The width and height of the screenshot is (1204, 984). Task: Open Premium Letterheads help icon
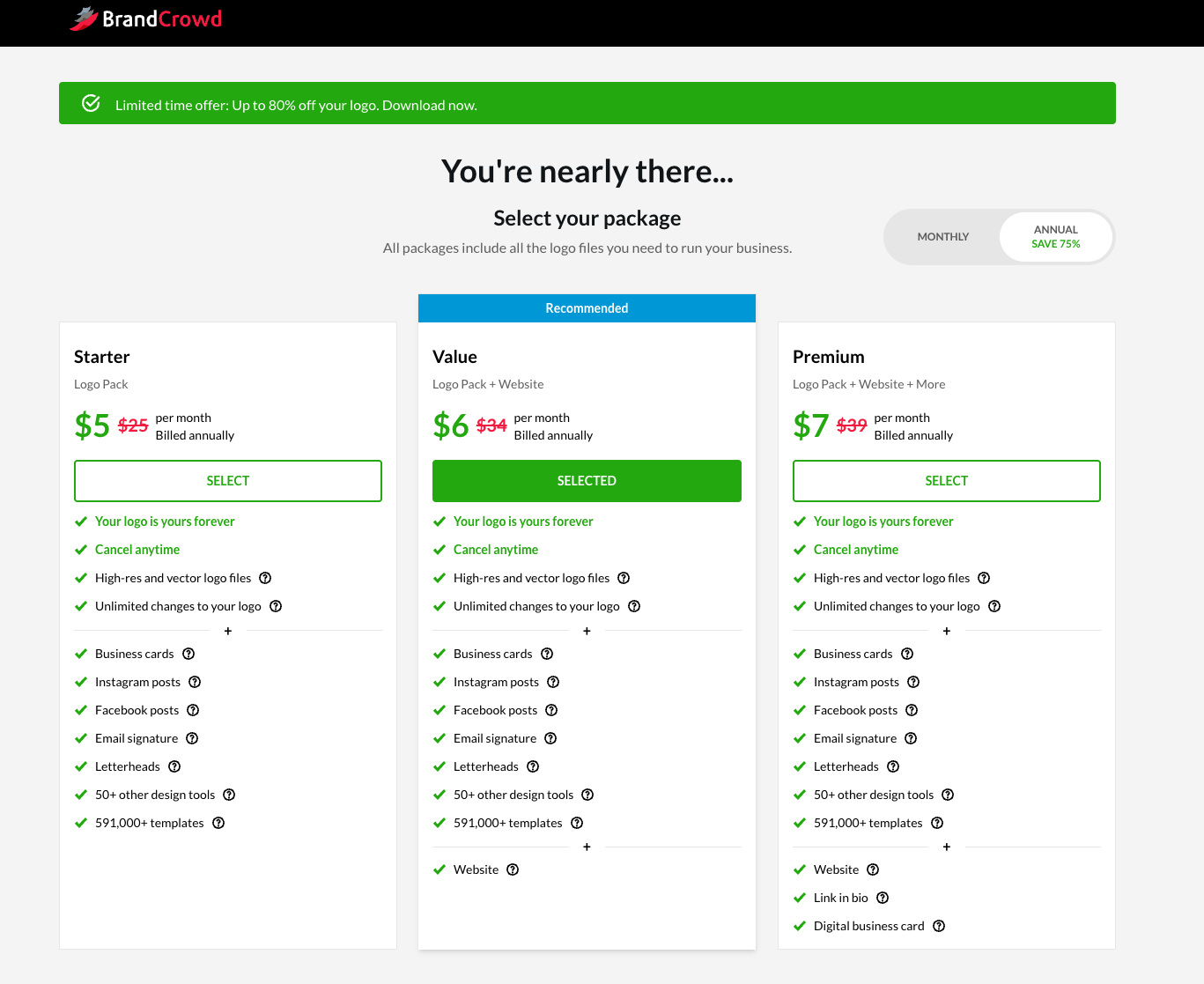pos(893,766)
